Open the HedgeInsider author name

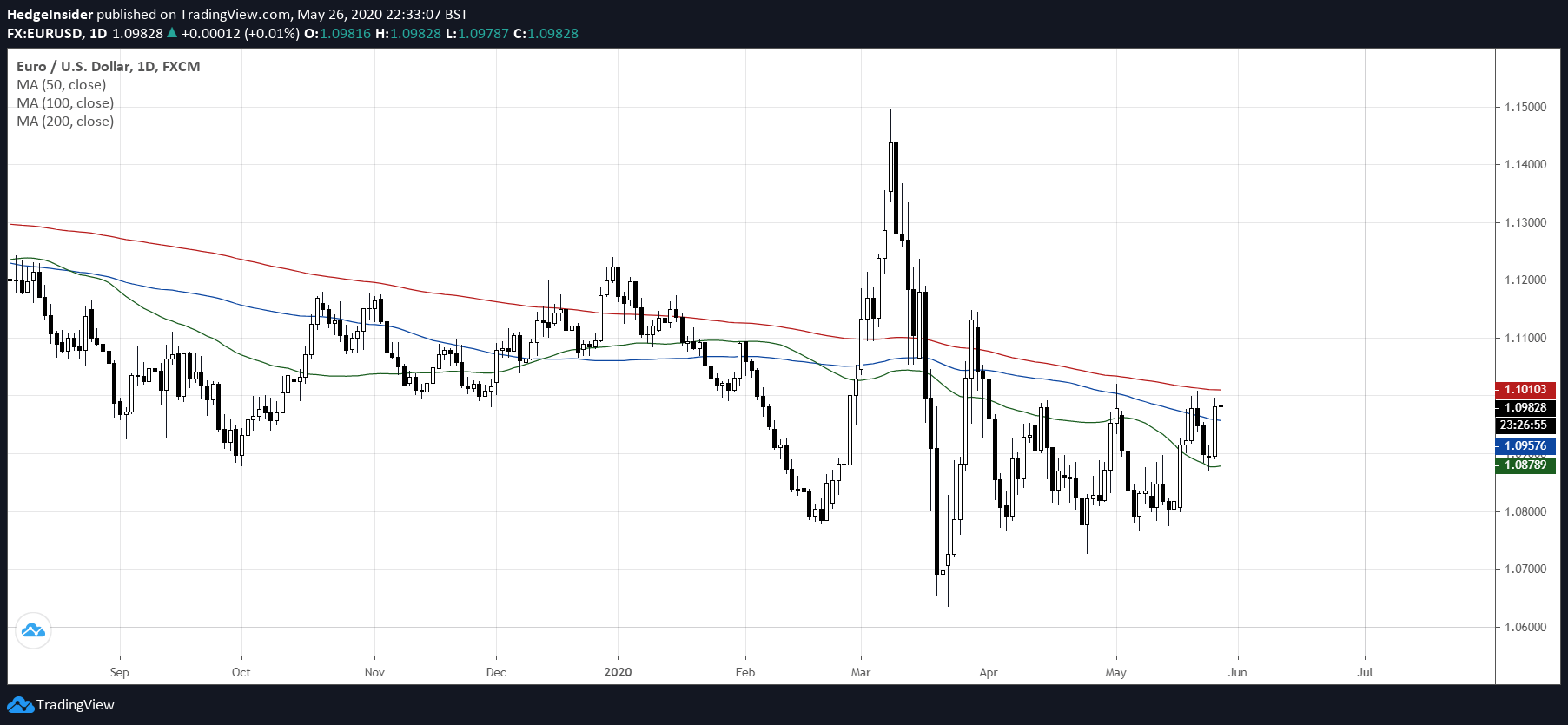(x=50, y=15)
